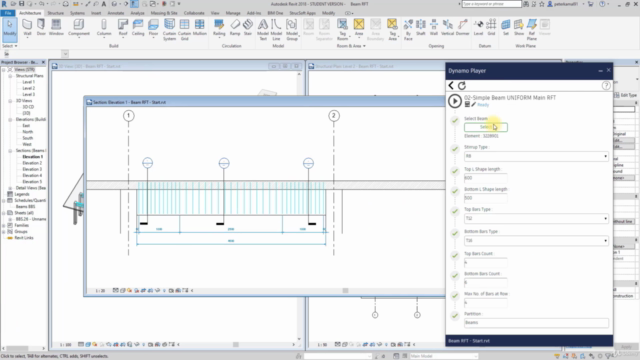Select the Door tool

pos(41,28)
